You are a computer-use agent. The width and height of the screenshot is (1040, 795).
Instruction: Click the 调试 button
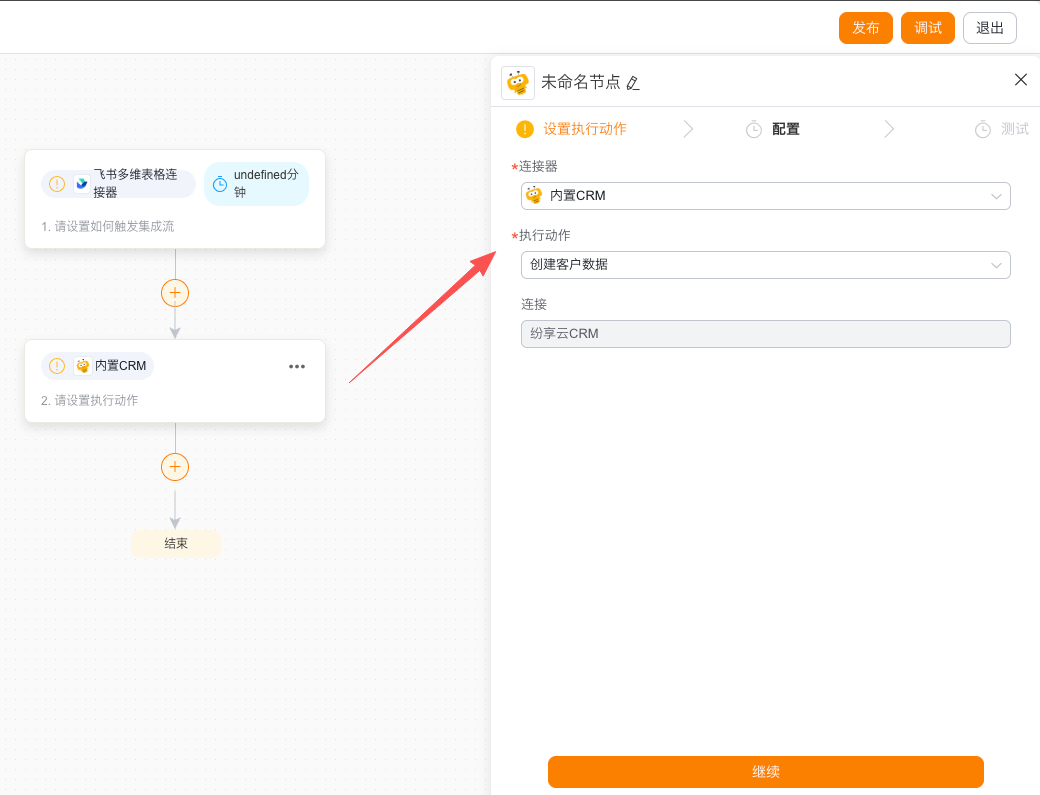928,28
